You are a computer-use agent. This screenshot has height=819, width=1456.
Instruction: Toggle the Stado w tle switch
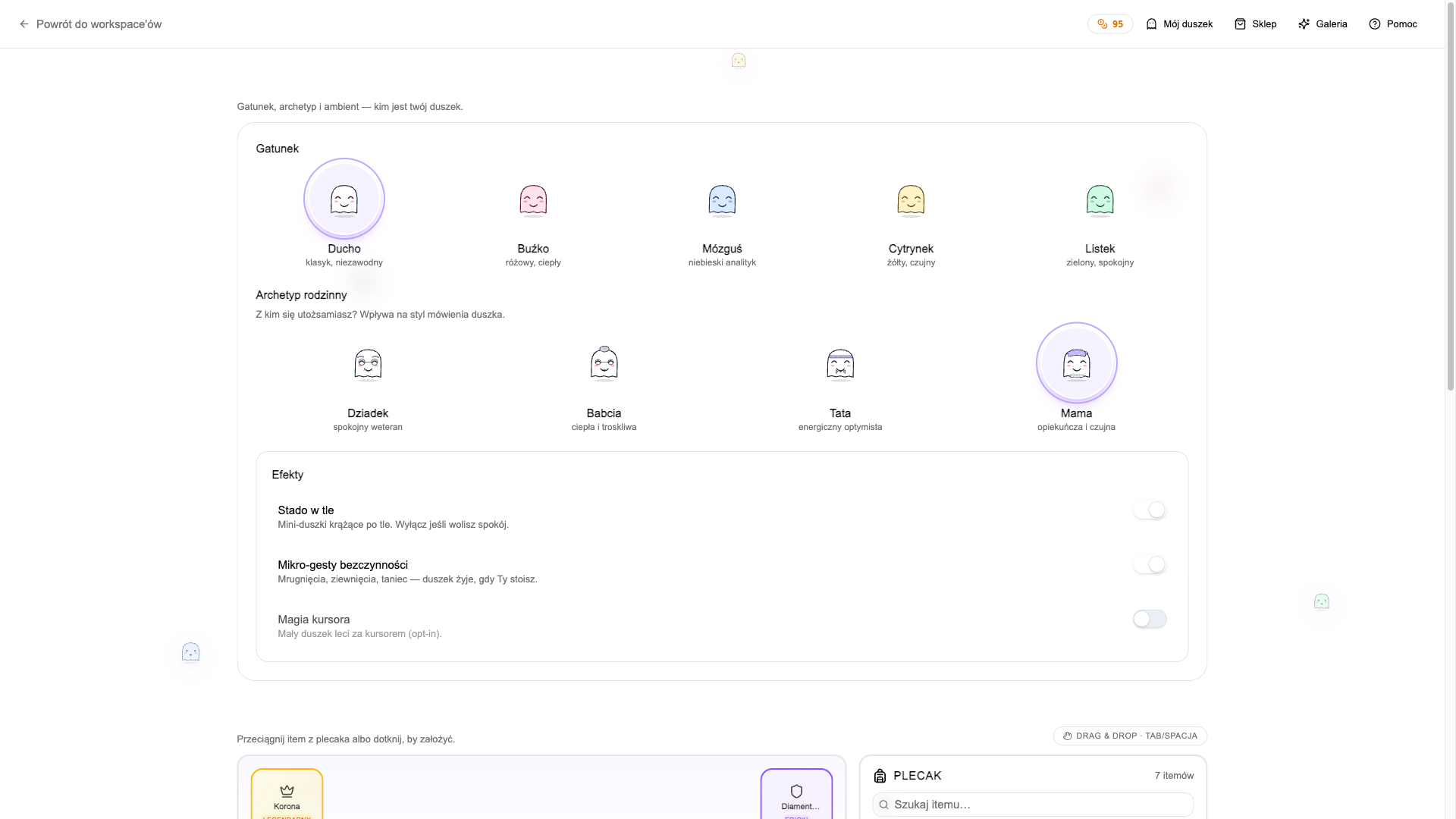pyautogui.click(x=1150, y=510)
